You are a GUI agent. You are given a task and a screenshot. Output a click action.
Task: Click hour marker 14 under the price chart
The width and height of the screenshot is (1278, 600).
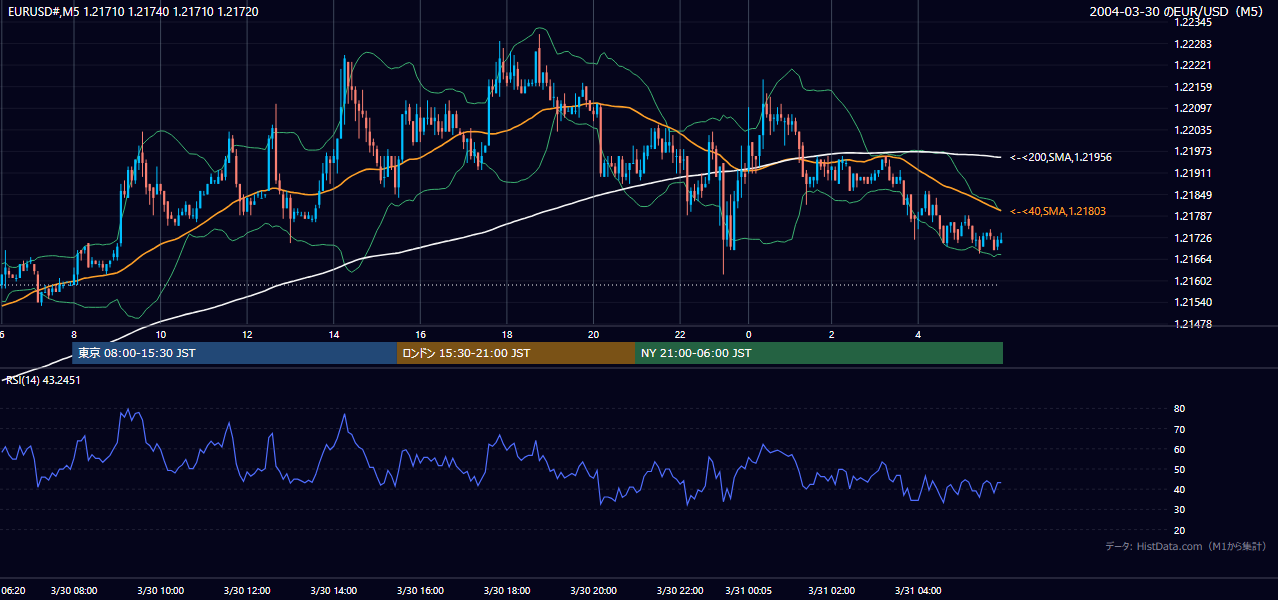click(334, 335)
